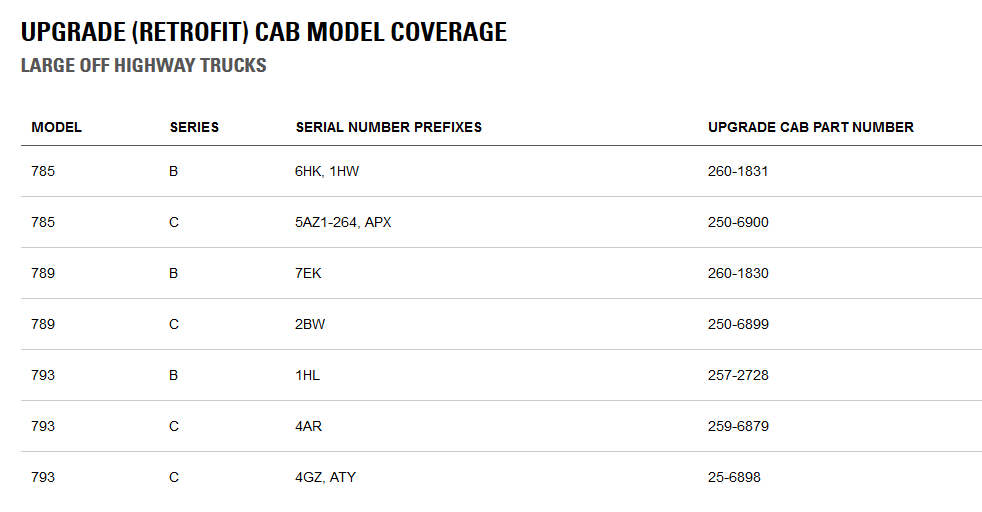
Task: Click the MODEL column header
Action: 57,127
